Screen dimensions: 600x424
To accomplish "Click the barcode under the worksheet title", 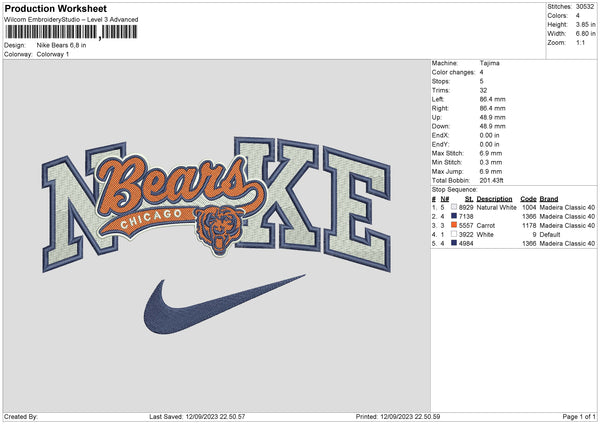I will pyautogui.click(x=71, y=32).
